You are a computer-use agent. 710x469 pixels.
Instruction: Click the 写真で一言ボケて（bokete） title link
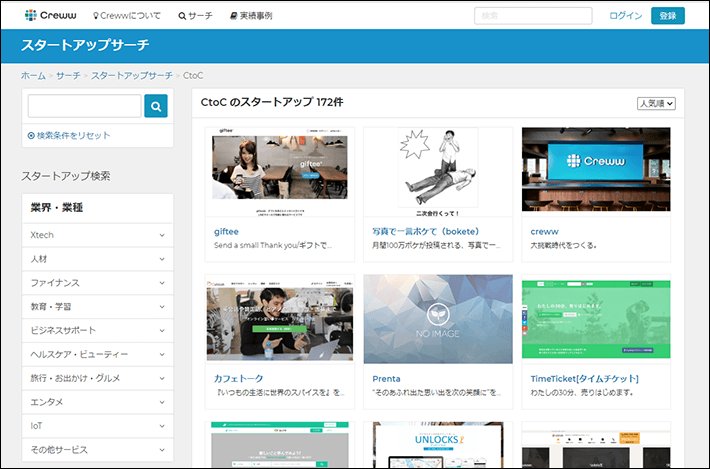[426, 231]
